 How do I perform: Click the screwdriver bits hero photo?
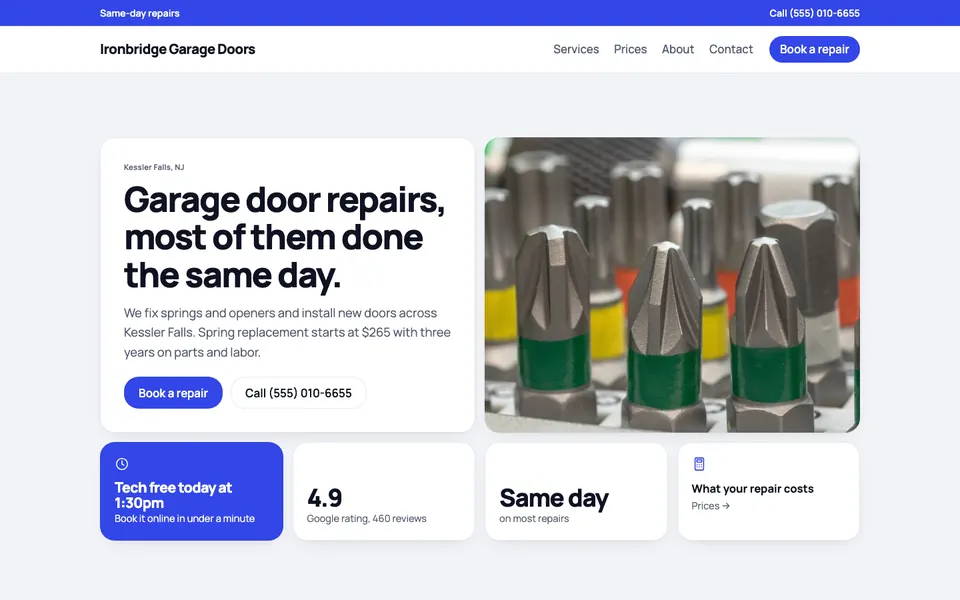[672, 285]
